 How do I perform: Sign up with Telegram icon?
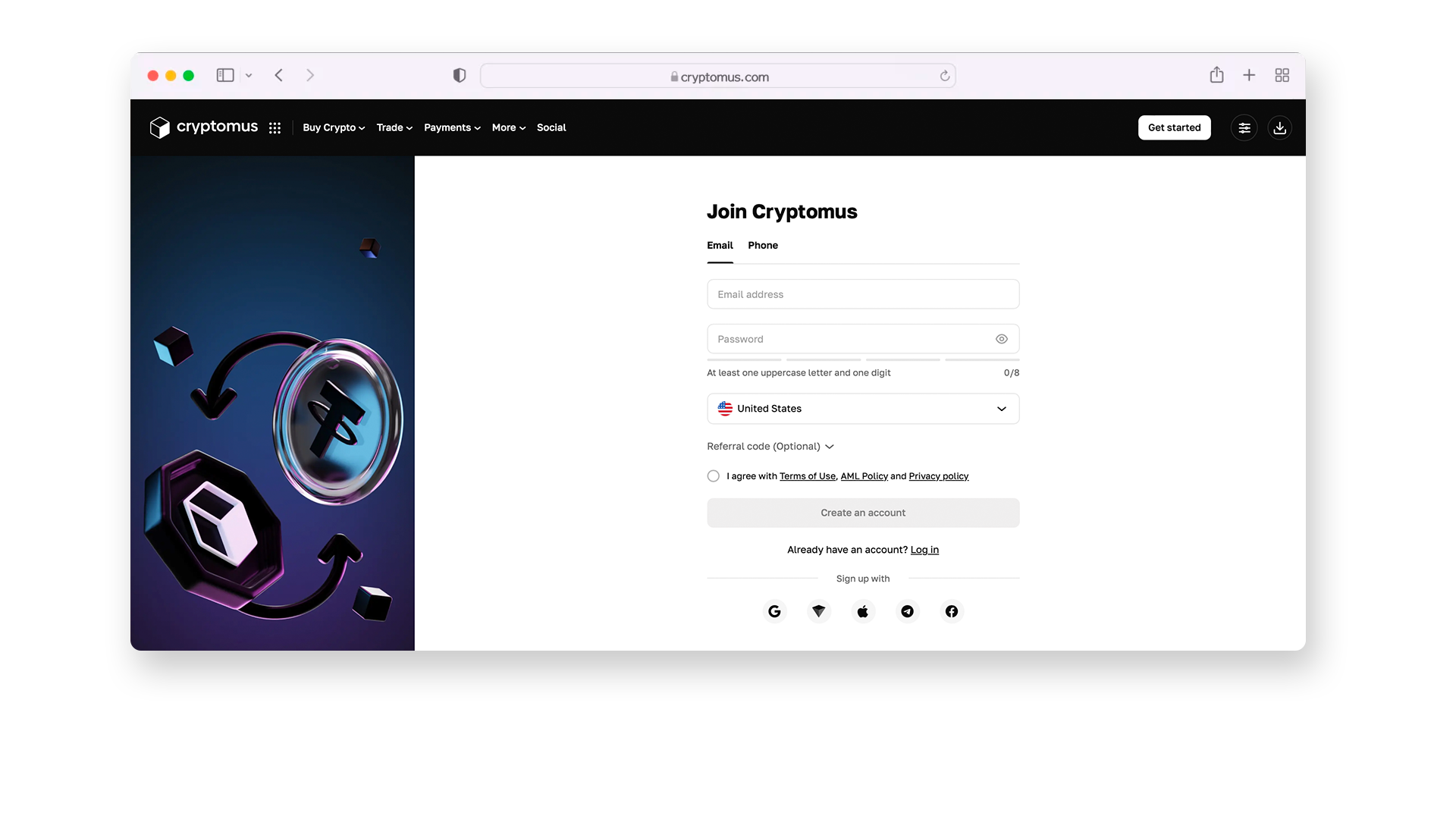pyautogui.click(x=907, y=611)
